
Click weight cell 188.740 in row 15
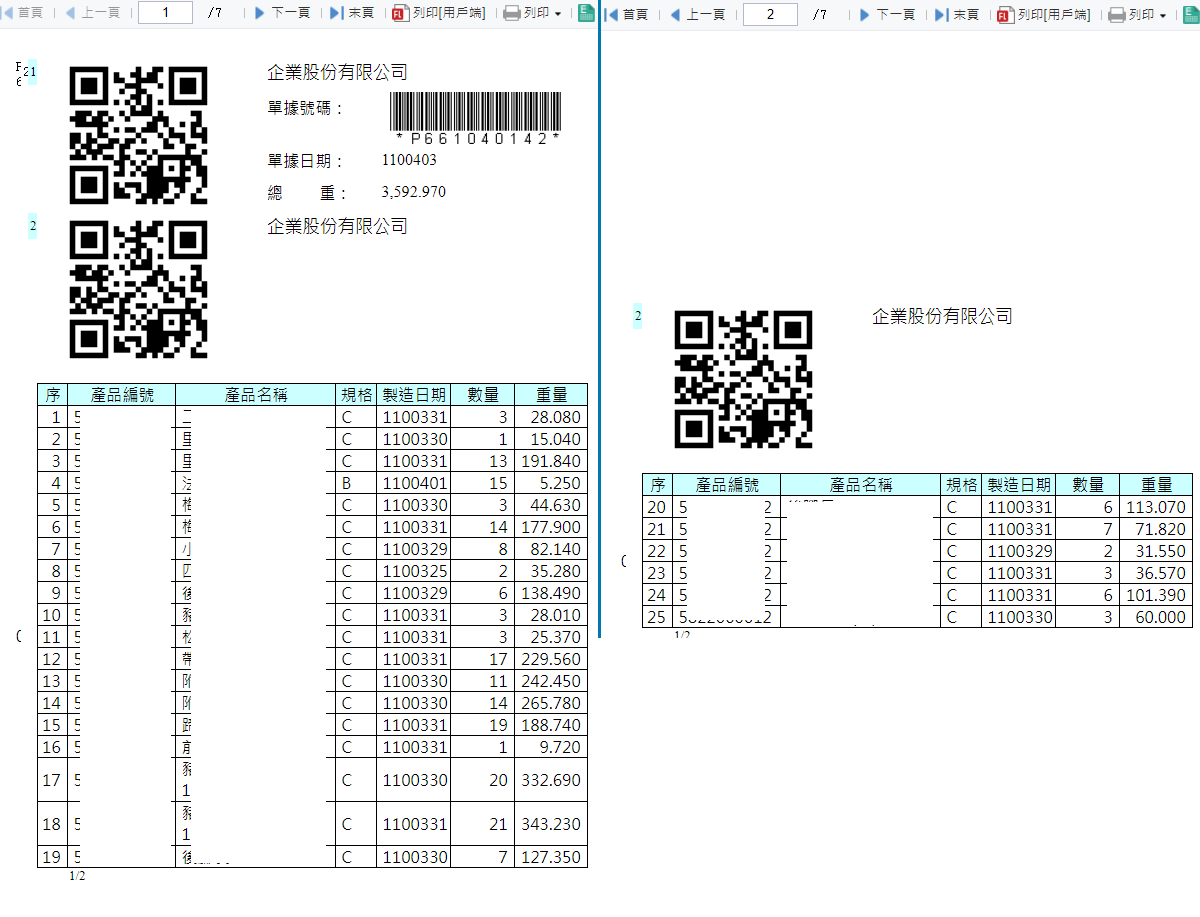click(551, 725)
